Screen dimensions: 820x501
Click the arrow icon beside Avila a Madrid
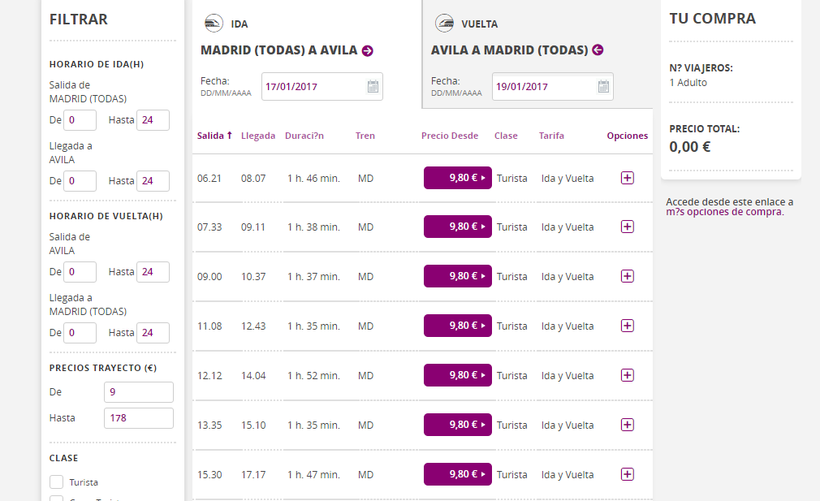[x=598, y=50]
